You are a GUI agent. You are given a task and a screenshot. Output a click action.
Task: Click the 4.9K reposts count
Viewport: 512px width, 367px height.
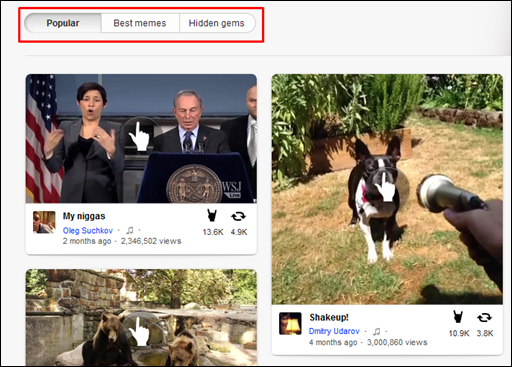pyautogui.click(x=239, y=232)
